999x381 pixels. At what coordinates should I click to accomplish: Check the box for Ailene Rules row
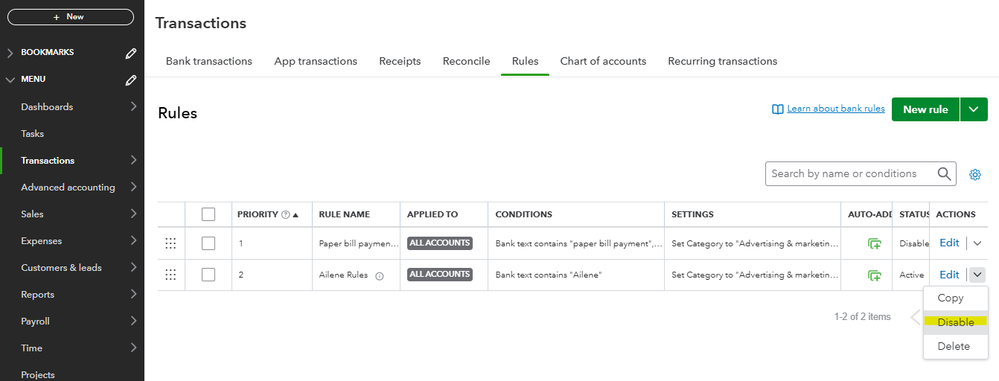click(208, 275)
